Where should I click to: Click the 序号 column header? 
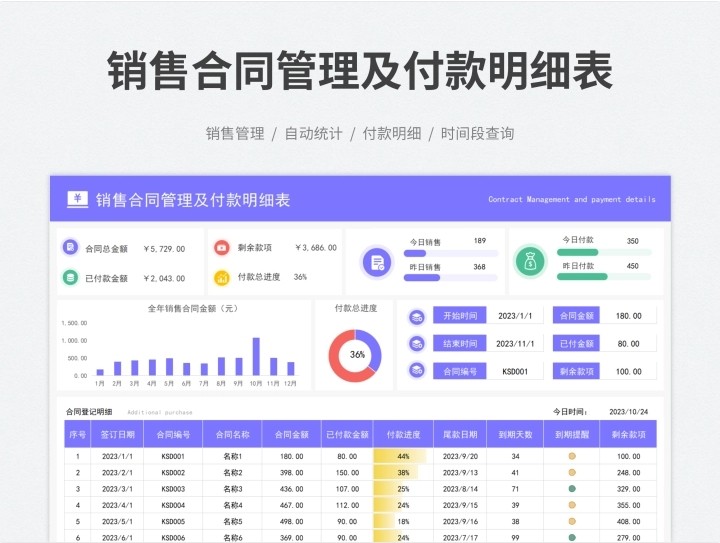tap(77, 434)
